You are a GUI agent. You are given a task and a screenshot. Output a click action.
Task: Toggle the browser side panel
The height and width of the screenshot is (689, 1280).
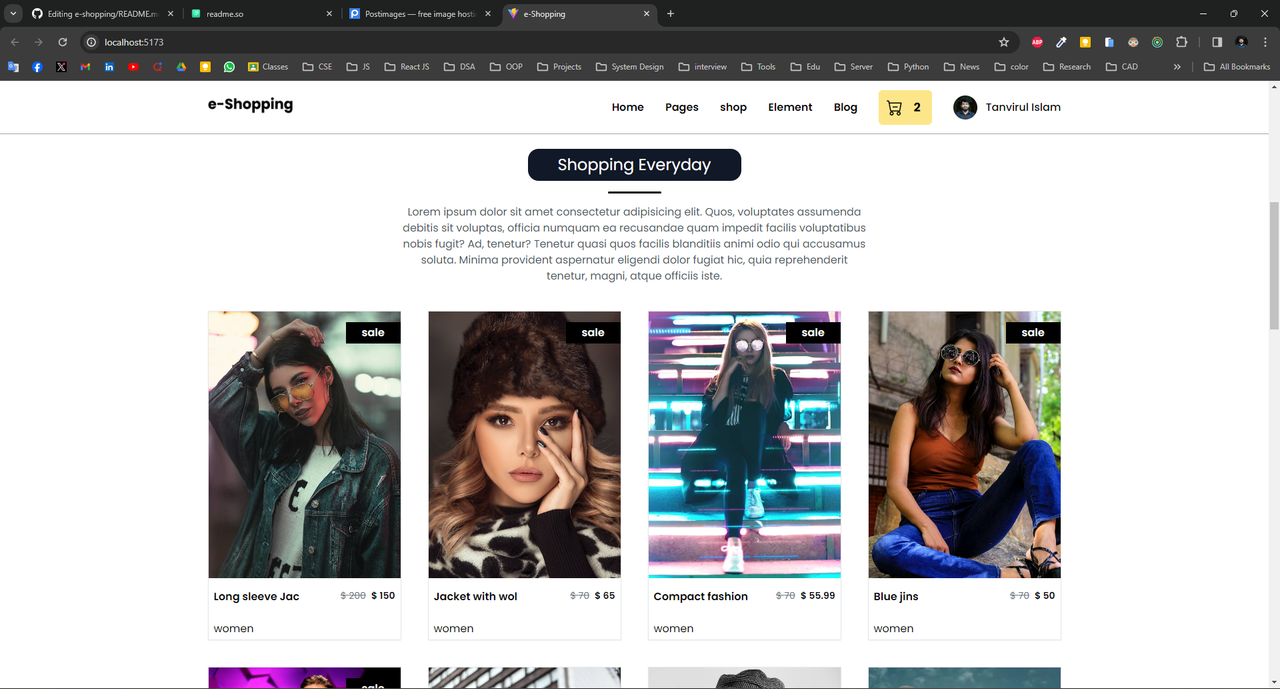[1217, 42]
